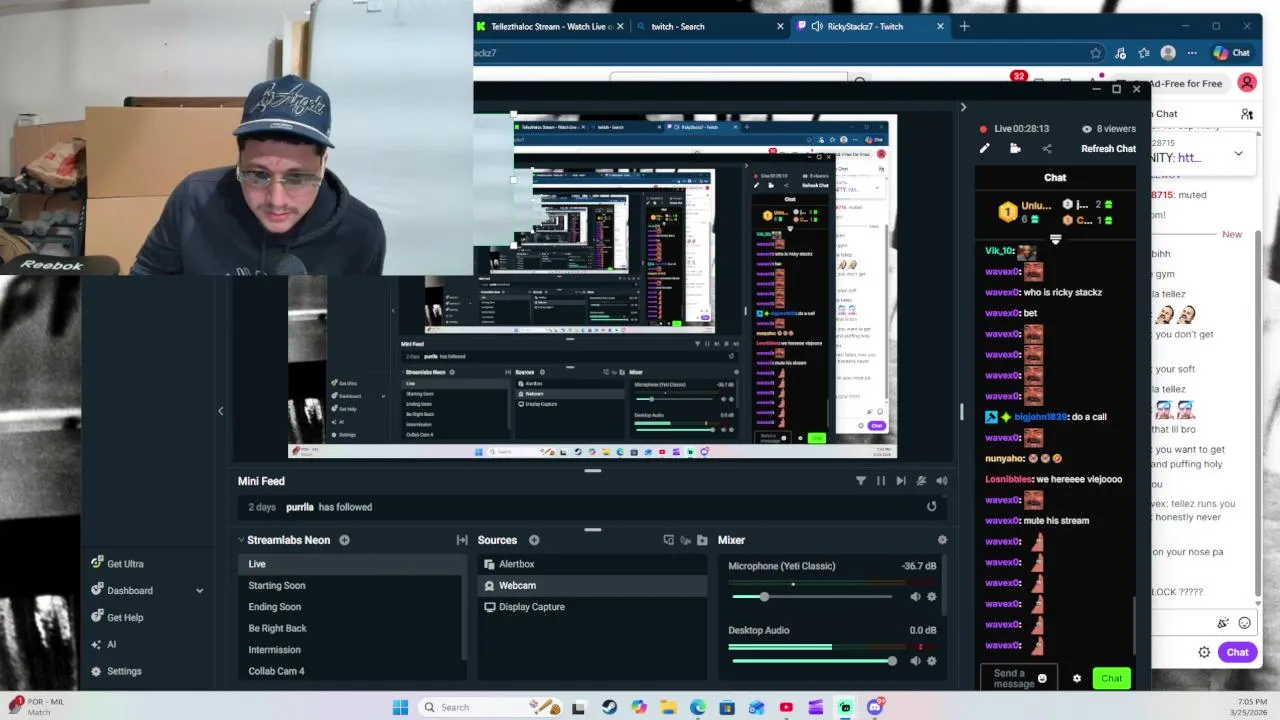Open browser Twitch chat settings gear
The image size is (1280, 720).
tap(1204, 652)
